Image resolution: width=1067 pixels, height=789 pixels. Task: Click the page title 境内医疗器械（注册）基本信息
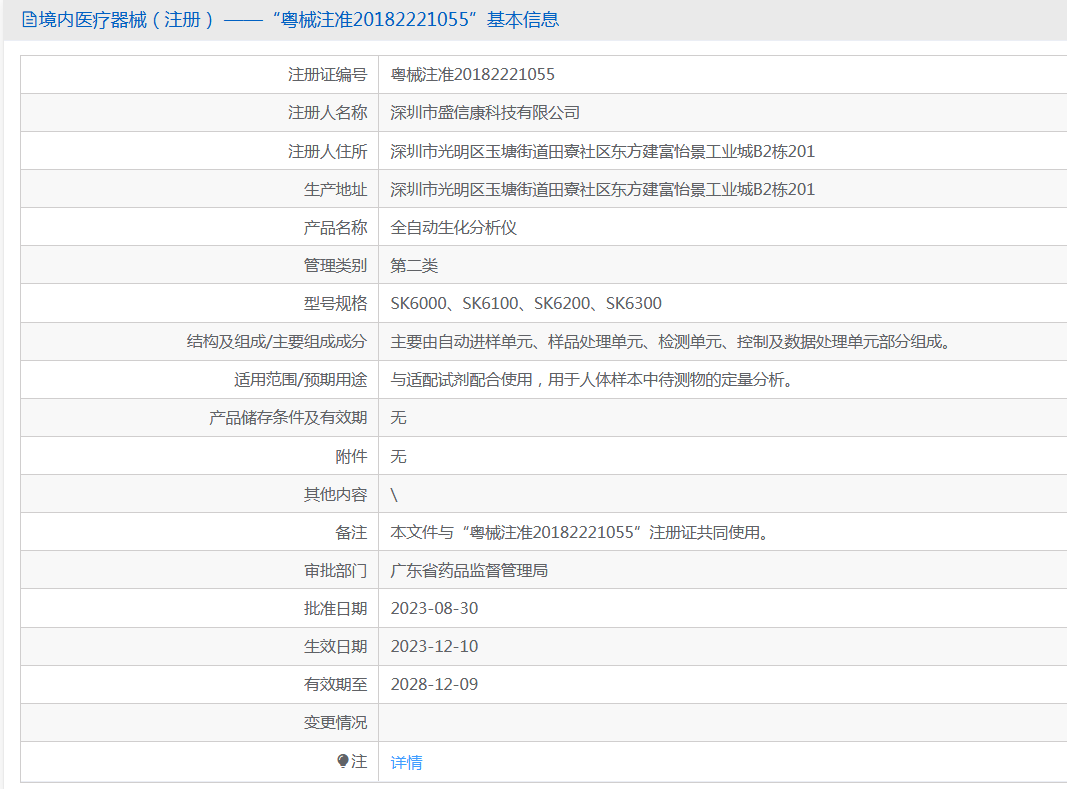pos(299,20)
